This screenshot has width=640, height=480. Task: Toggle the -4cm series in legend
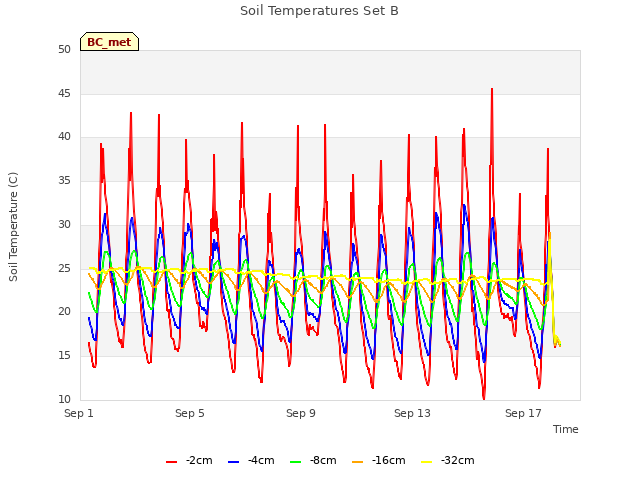(x=251, y=460)
